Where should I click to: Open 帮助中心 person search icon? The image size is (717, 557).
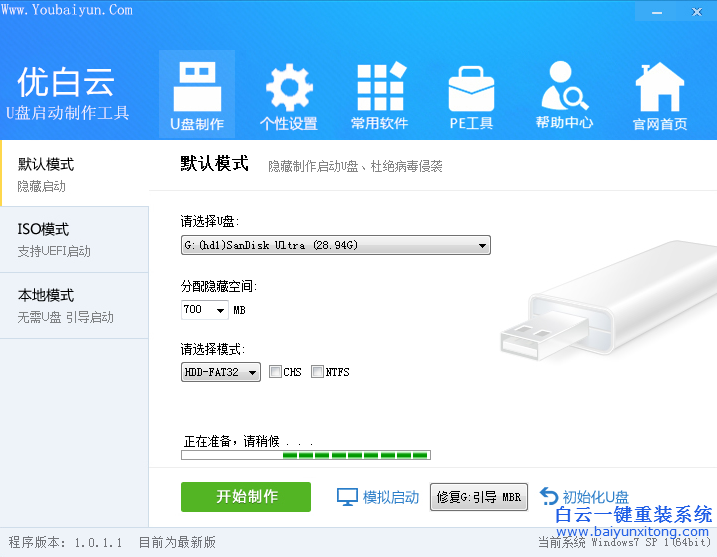[x=564, y=86]
